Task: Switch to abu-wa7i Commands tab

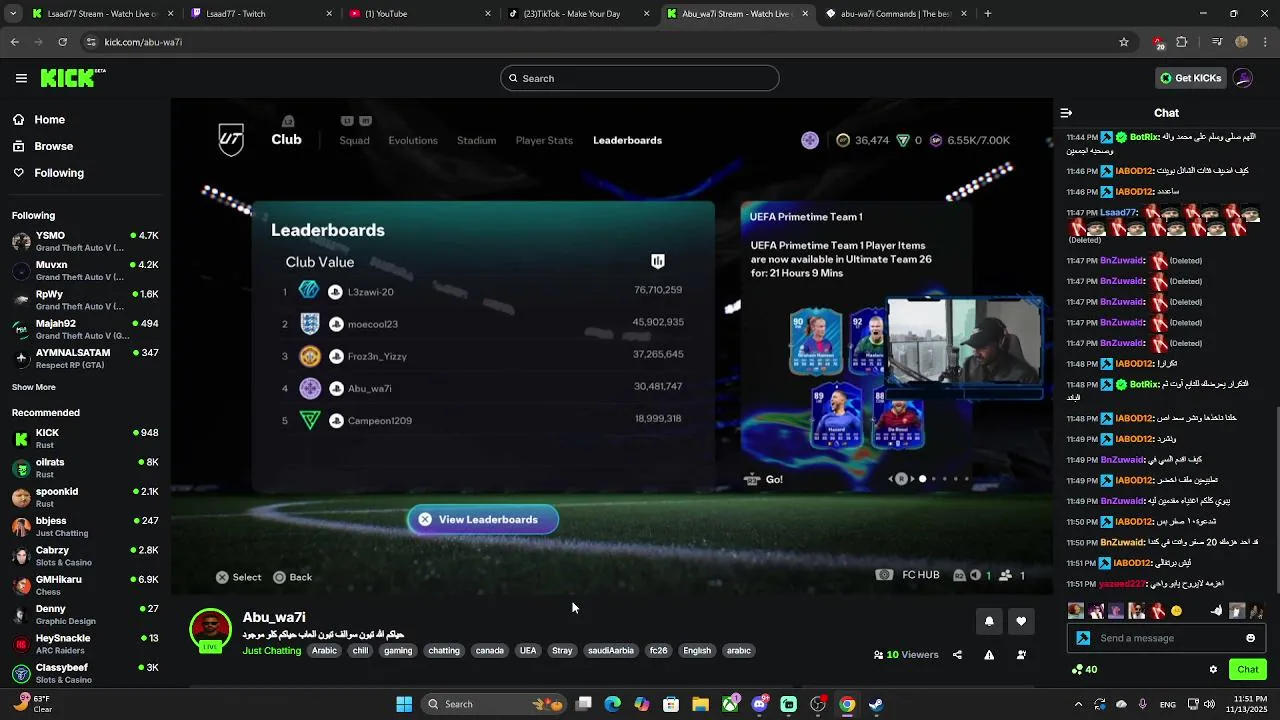Action: click(x=896, y=14)
